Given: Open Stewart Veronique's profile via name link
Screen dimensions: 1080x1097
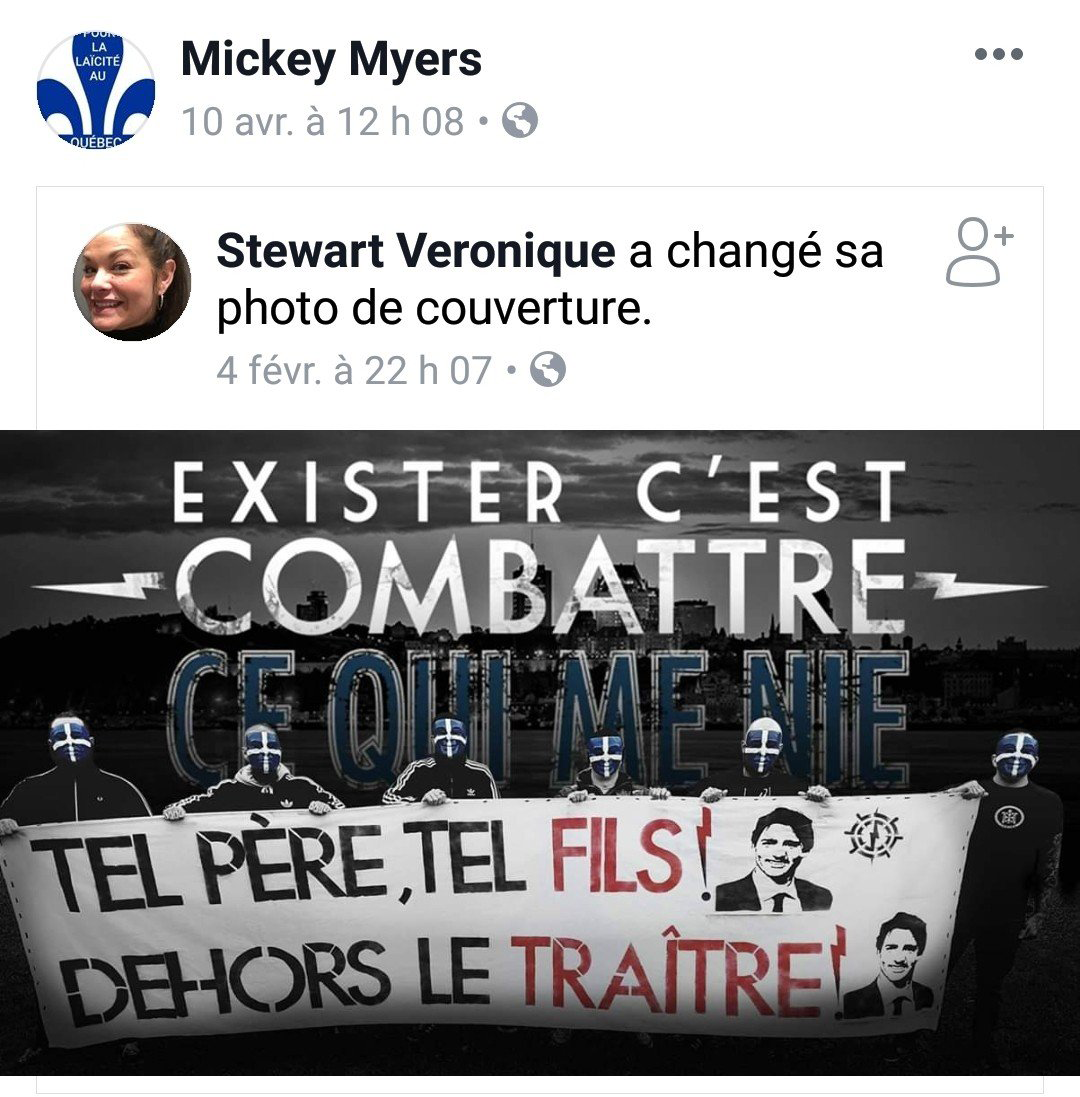Looking at the screenshot, I should coord(416,251).
